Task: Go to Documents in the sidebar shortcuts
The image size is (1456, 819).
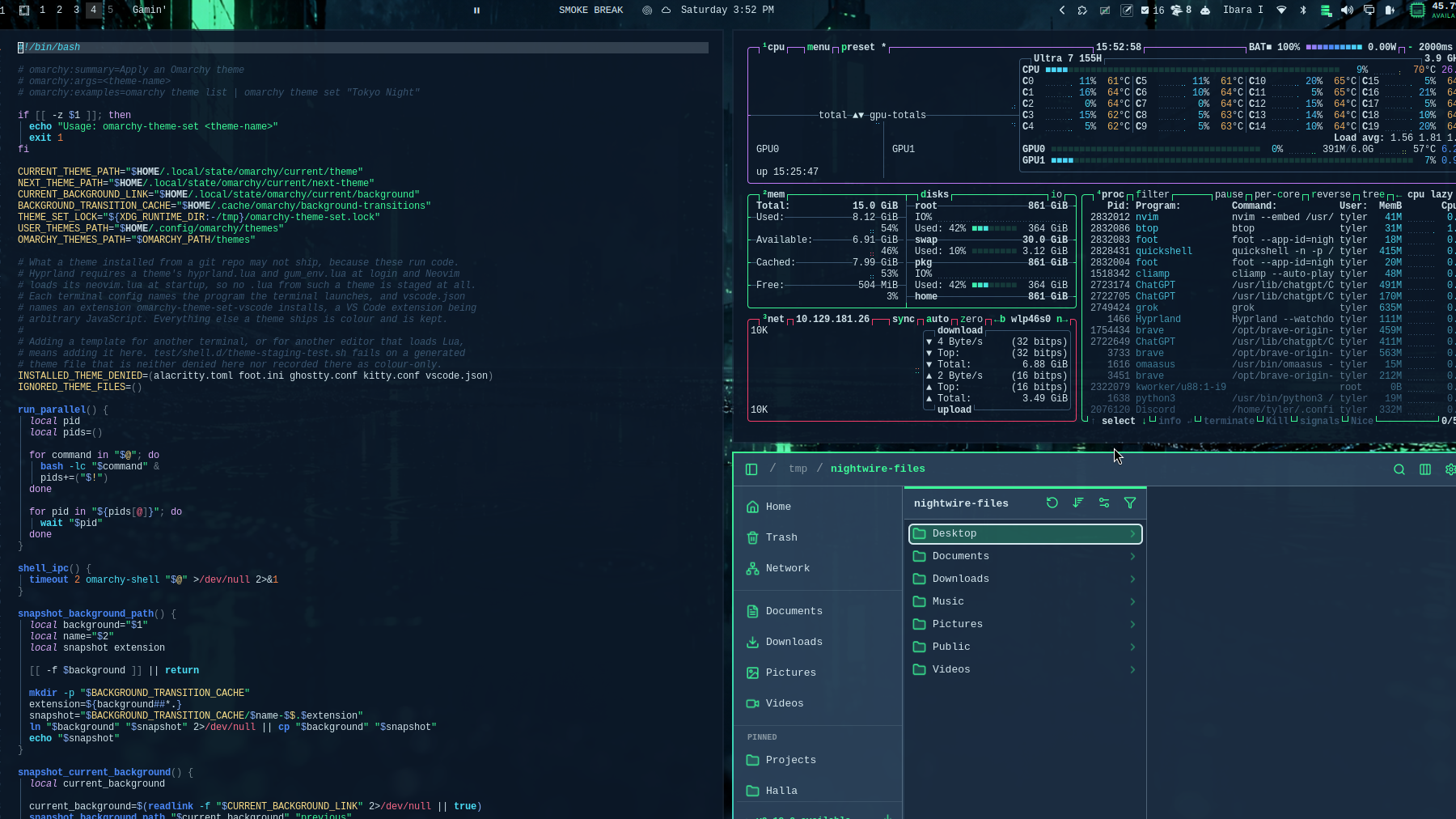Action: (819, 611)
